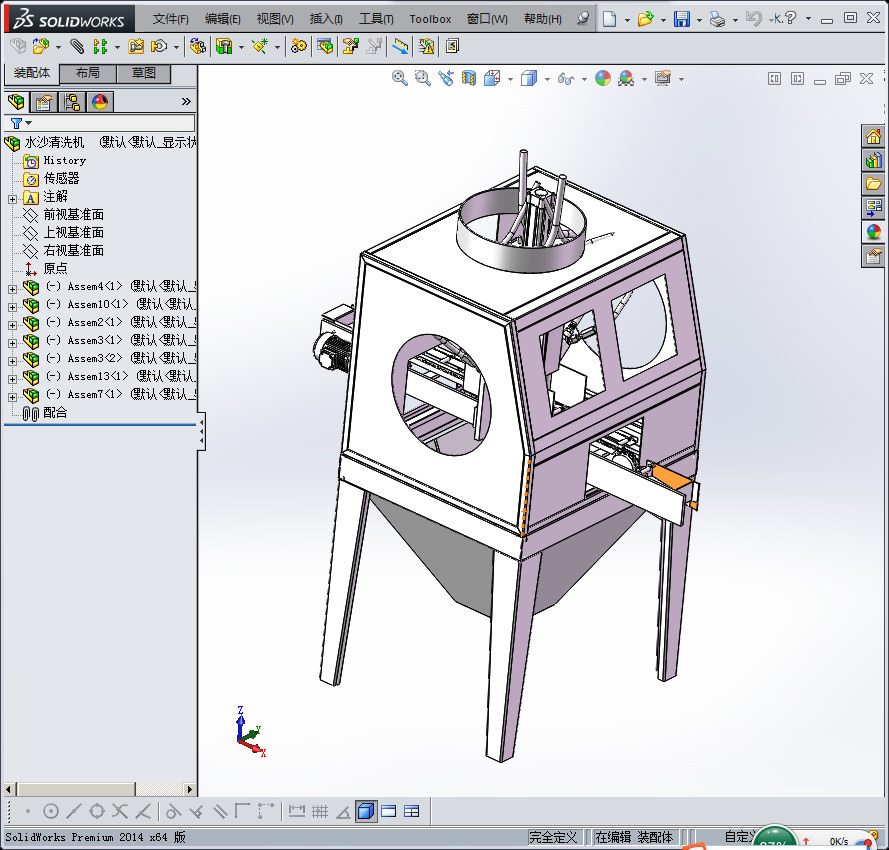Viewport: 889px width, 850px height.
Task: Click the Move Component icon
Action: click(159, 46)
